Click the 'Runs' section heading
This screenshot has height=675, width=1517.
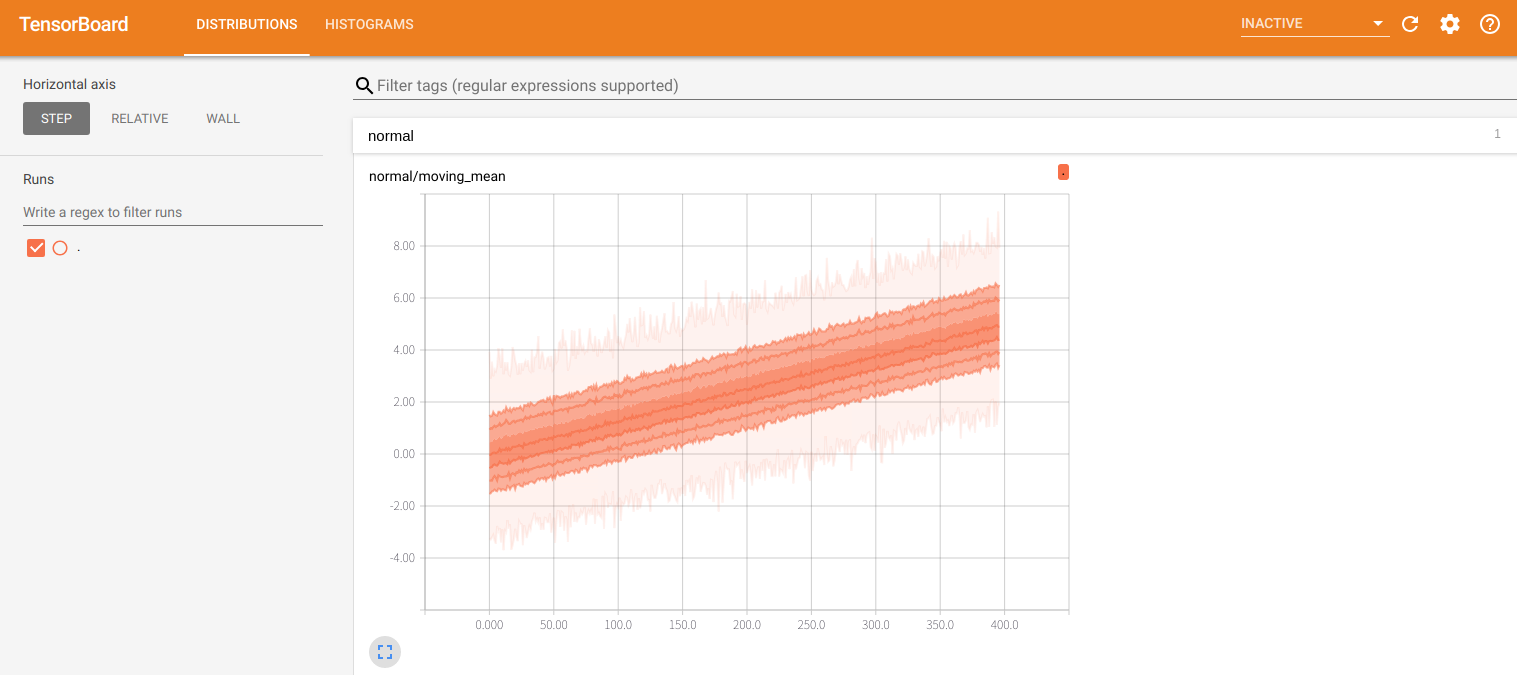39,179
